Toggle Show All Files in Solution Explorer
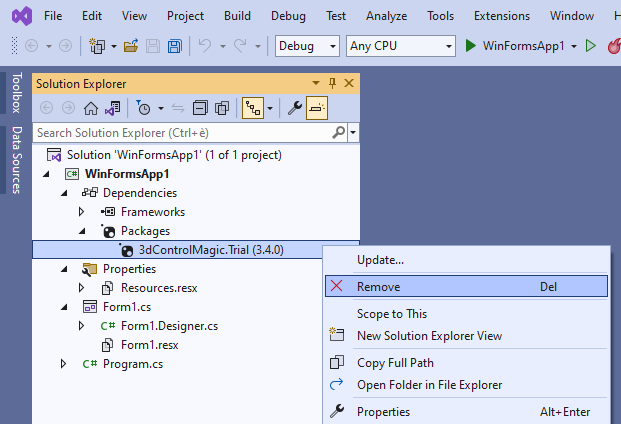The image size is (621, 424). (220, 108)
